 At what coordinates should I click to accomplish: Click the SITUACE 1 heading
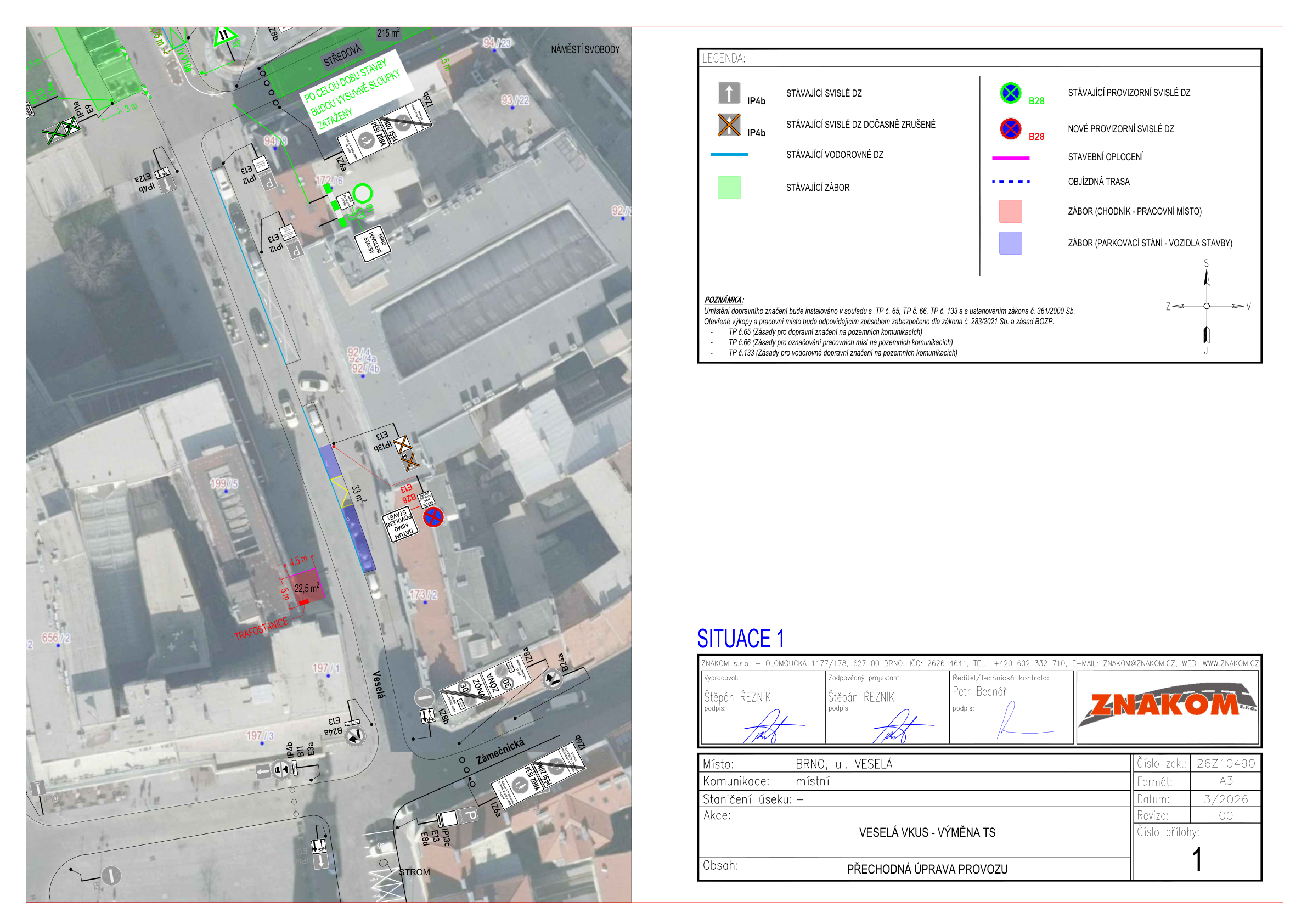click(741, 639)
